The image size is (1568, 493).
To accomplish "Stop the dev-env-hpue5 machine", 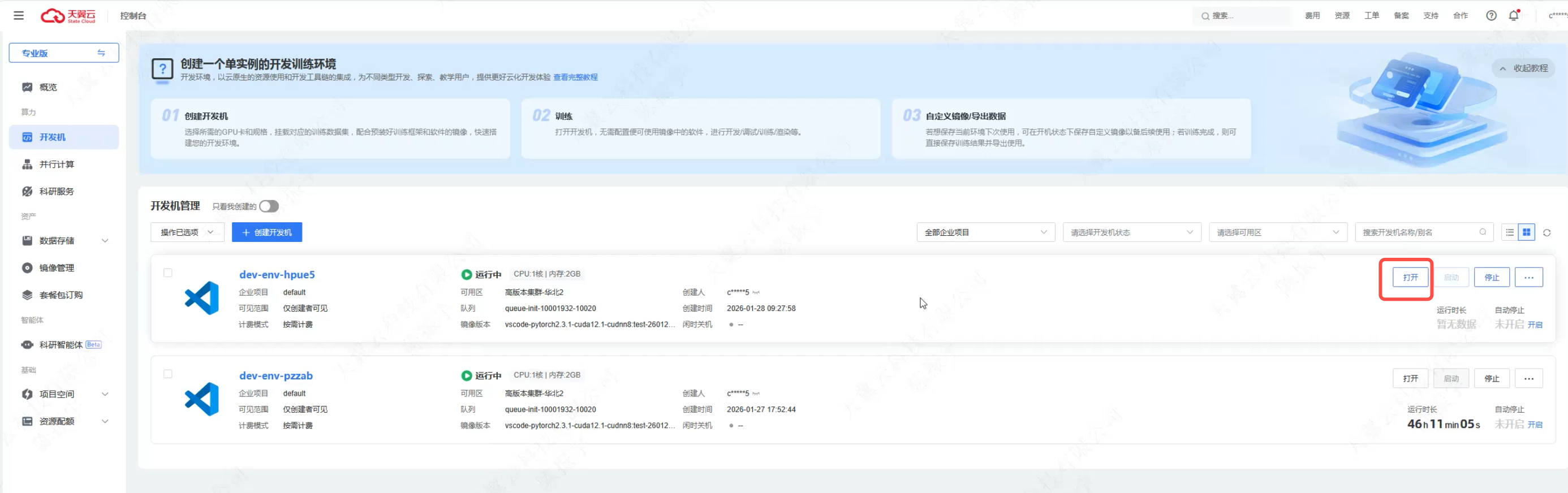I will 1491,278.
